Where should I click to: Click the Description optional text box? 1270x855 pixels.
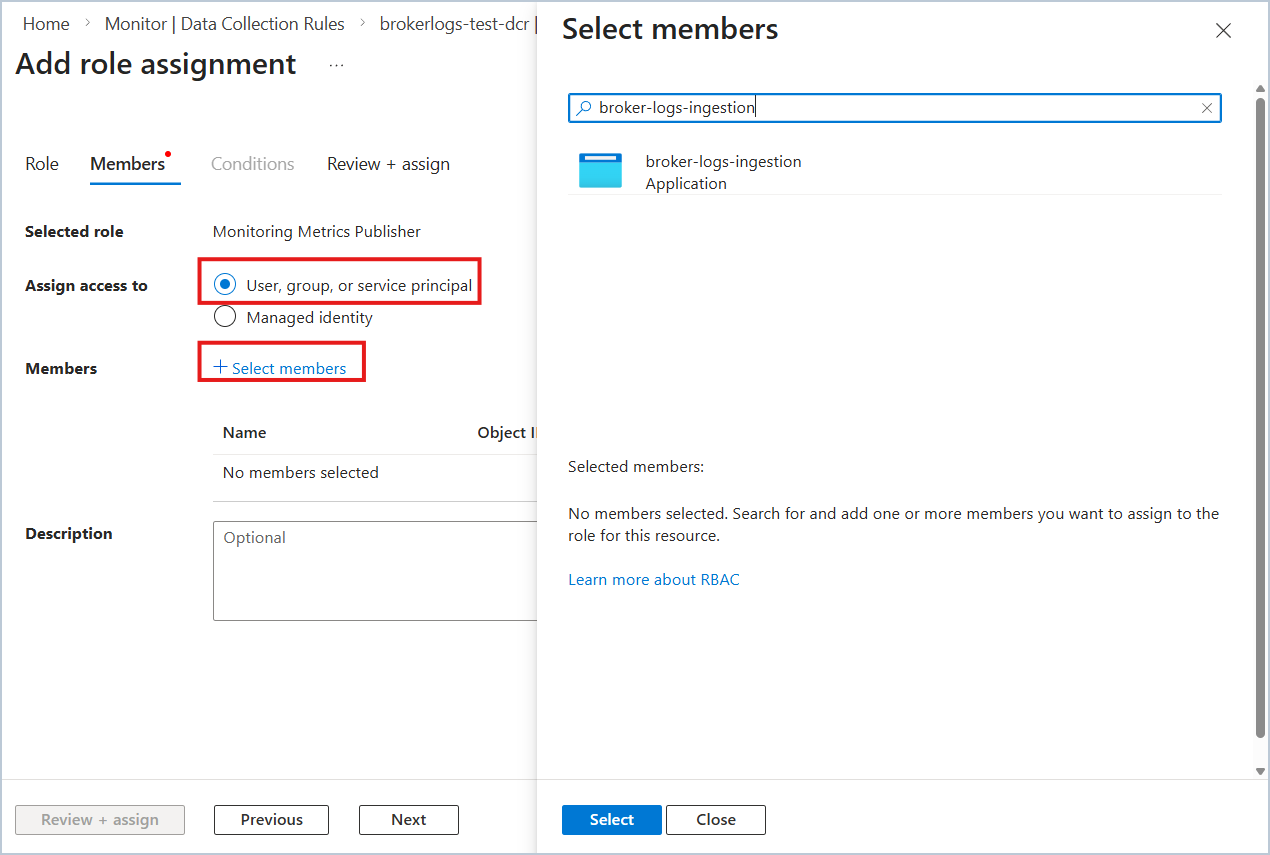tap(375, 571)
